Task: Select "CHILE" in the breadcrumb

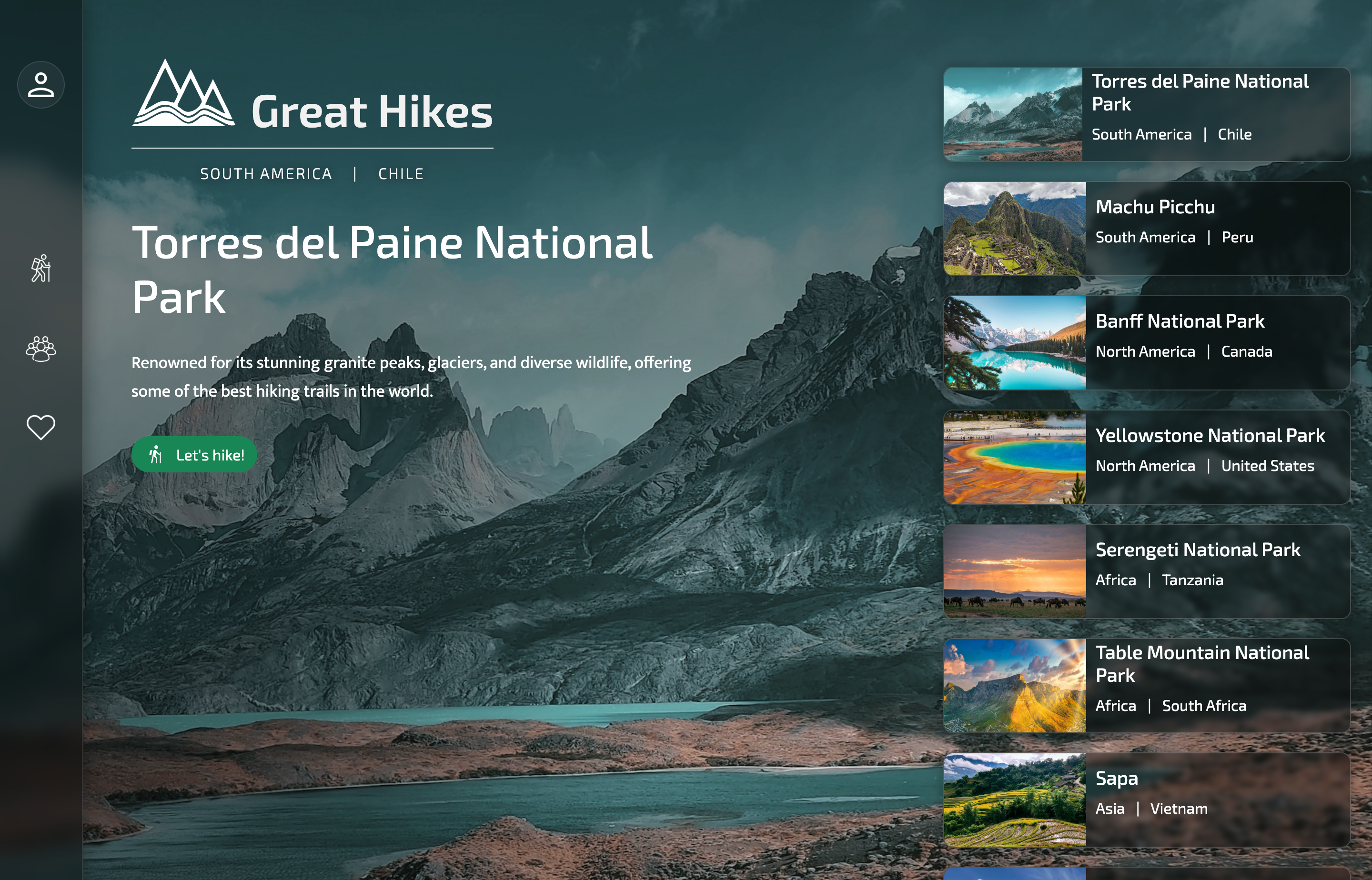Action: [x=400, y=173]
